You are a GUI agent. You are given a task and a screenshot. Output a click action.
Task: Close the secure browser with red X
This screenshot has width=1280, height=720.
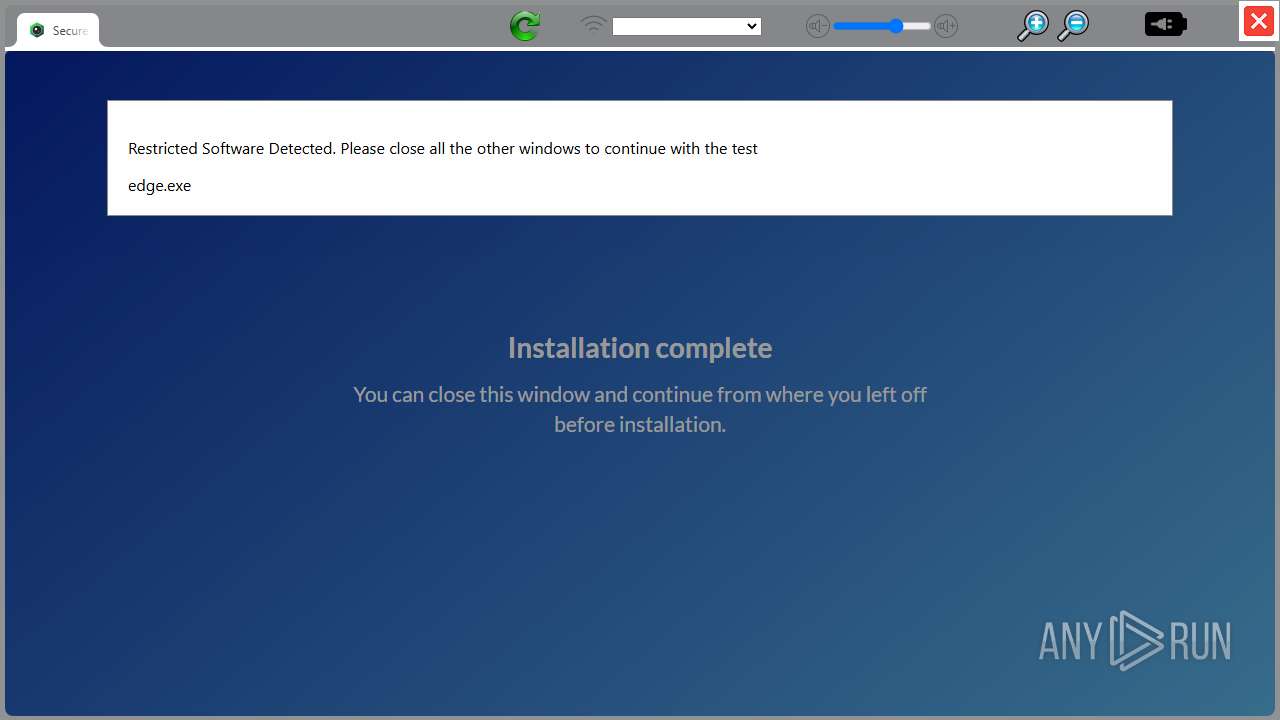[1259, 21]
